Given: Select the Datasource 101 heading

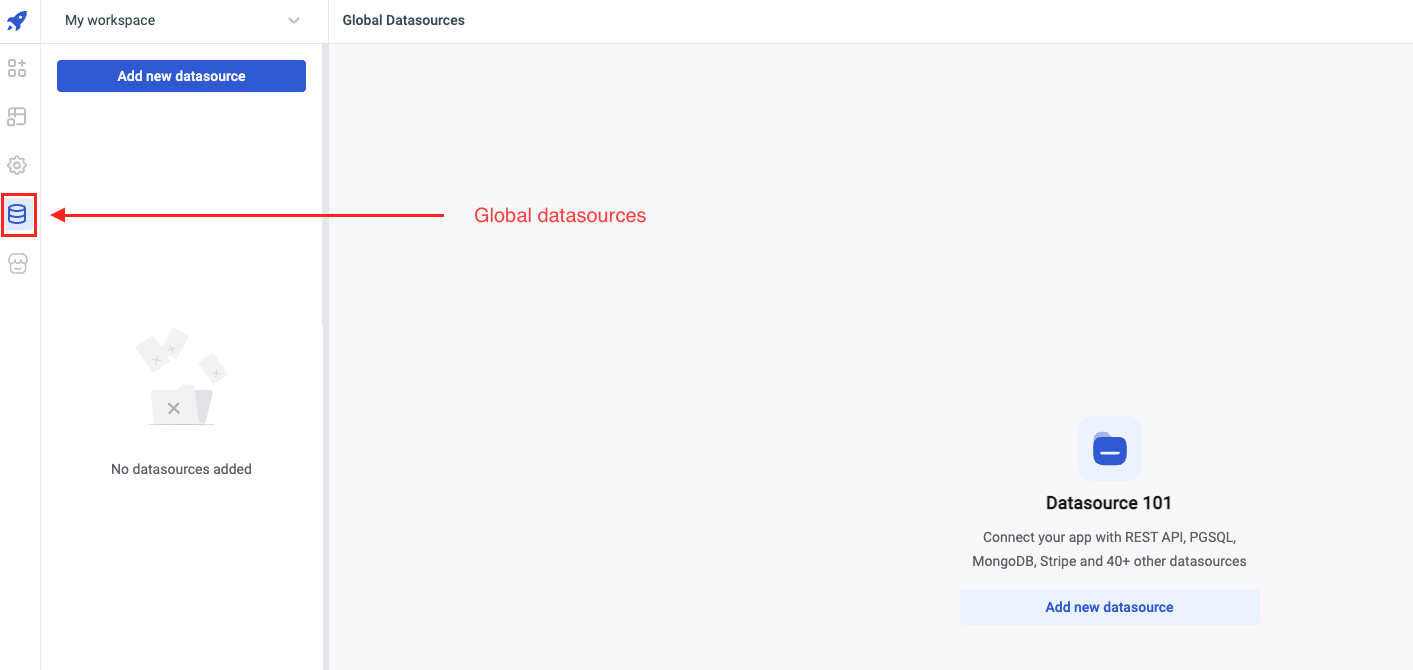Looking at the screenshot, I should (x=1108, y=503).
